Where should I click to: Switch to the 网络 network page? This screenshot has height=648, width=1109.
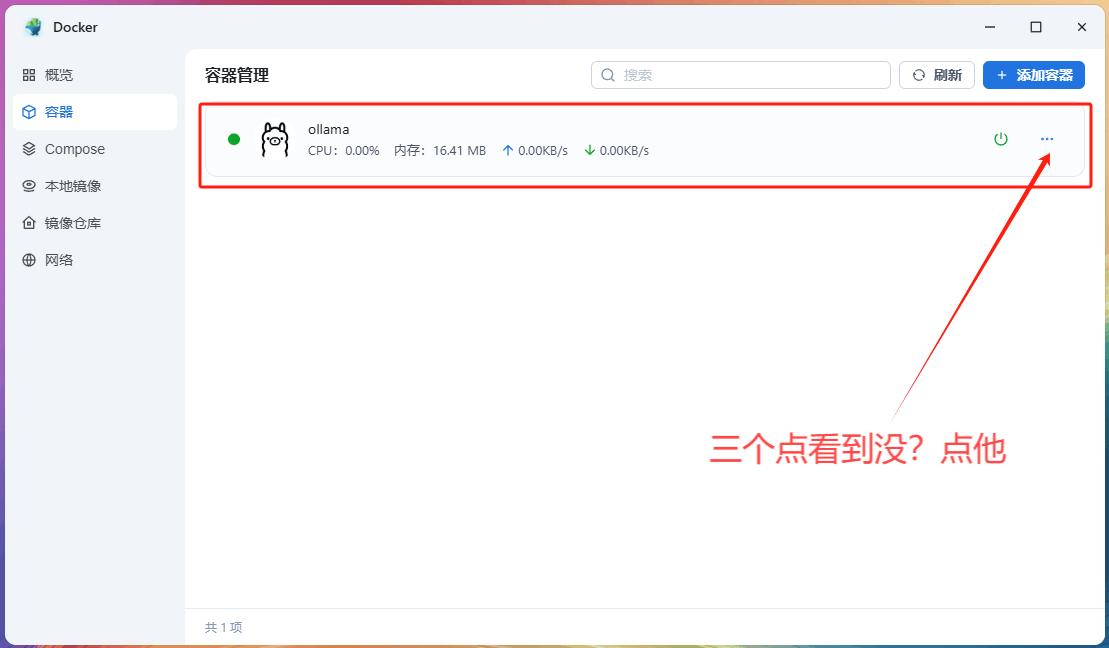point(59,260)
